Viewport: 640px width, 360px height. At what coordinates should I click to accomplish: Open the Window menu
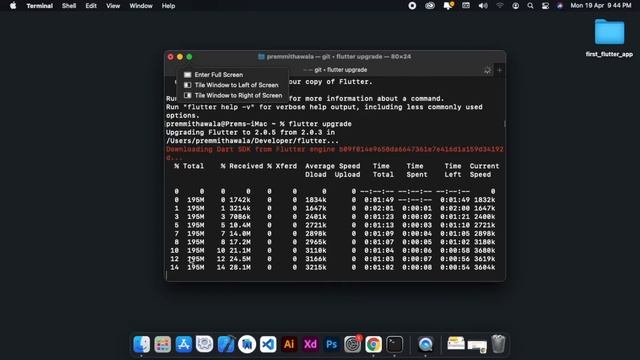click(141, 6)
